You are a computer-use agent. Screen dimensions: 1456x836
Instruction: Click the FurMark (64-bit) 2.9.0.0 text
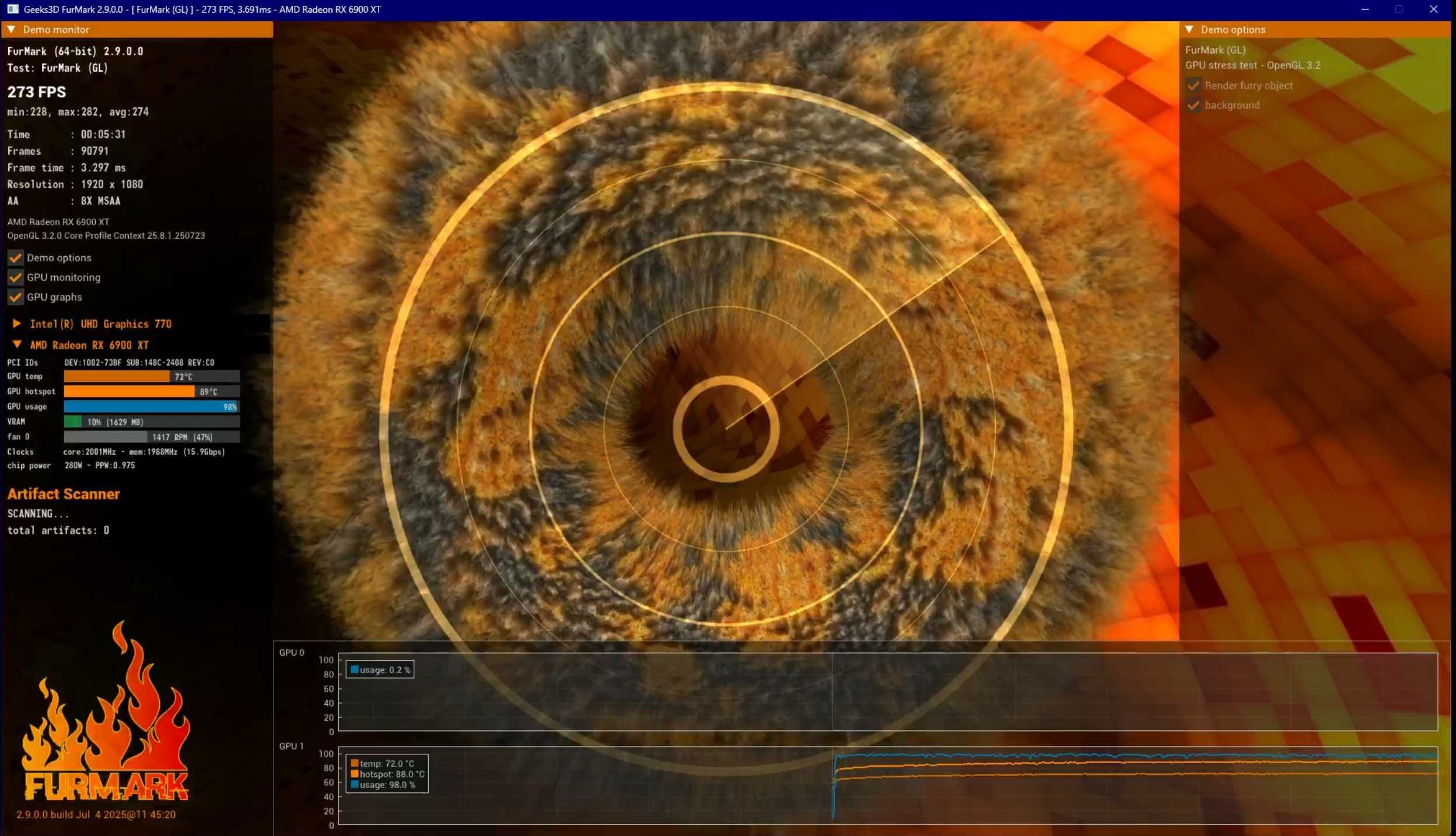(x=75, y=51)
